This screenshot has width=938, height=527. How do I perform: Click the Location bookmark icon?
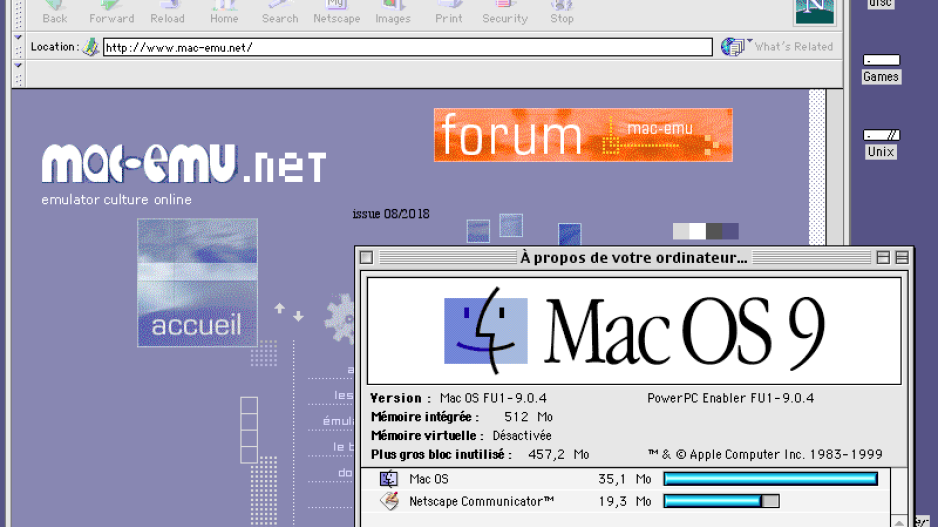pyautogui.click(x=90, y=47)
